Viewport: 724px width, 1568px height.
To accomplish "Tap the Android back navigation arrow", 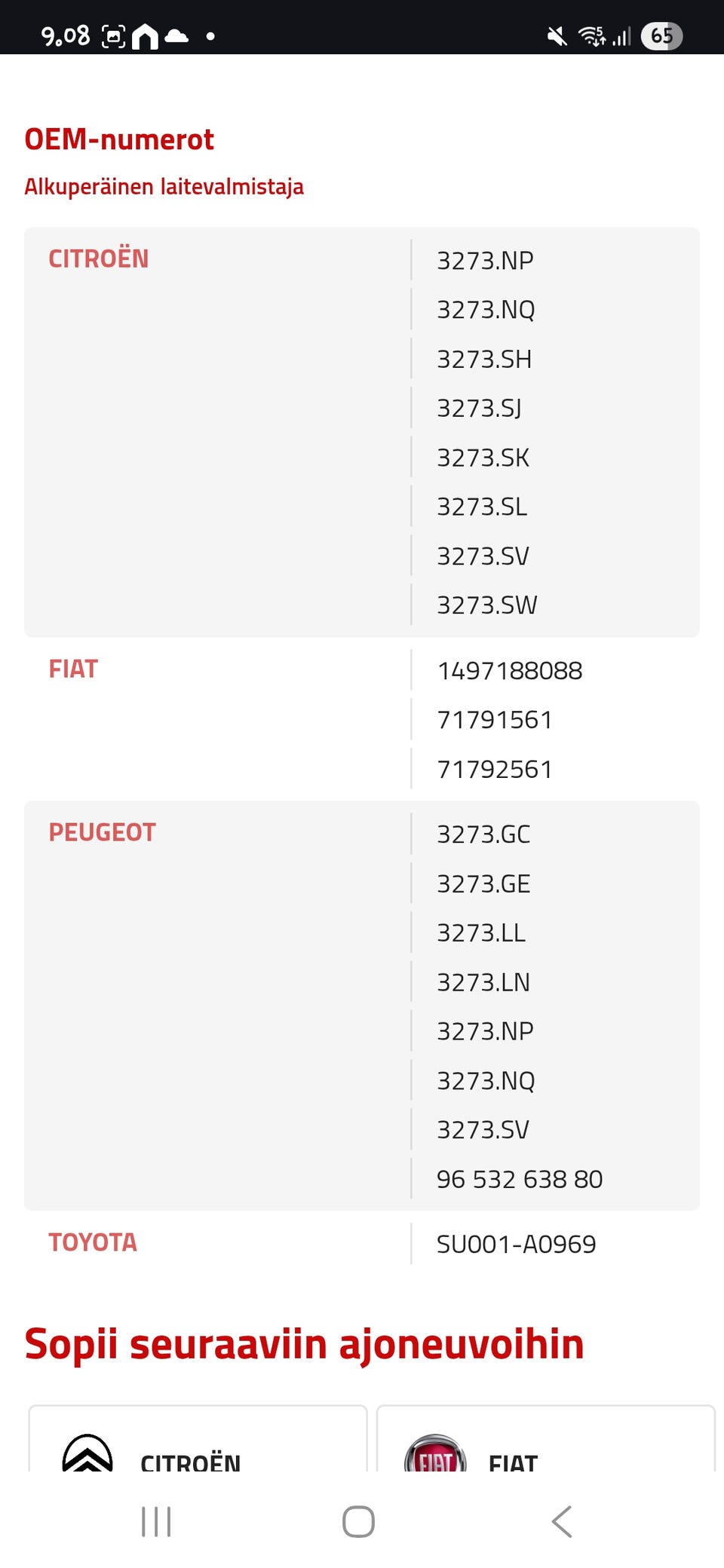I will [562, 1521].
